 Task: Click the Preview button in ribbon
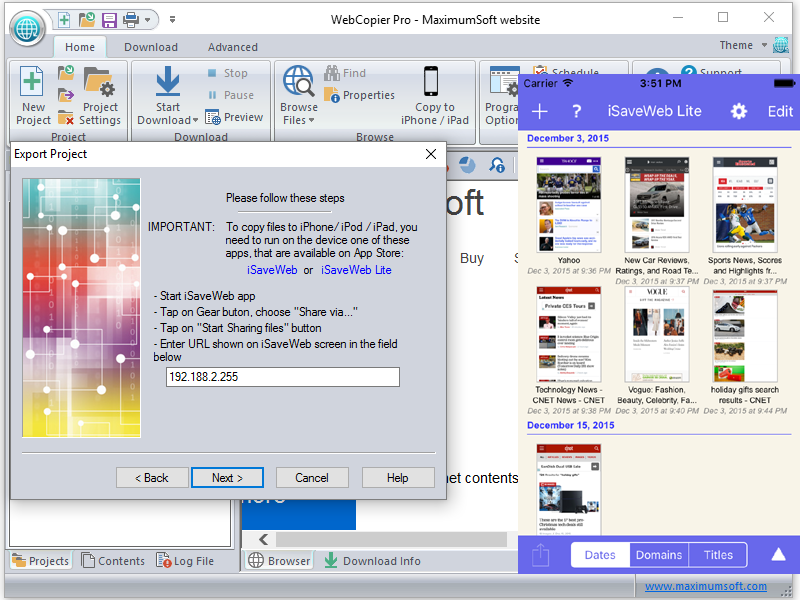pos(234,117)
